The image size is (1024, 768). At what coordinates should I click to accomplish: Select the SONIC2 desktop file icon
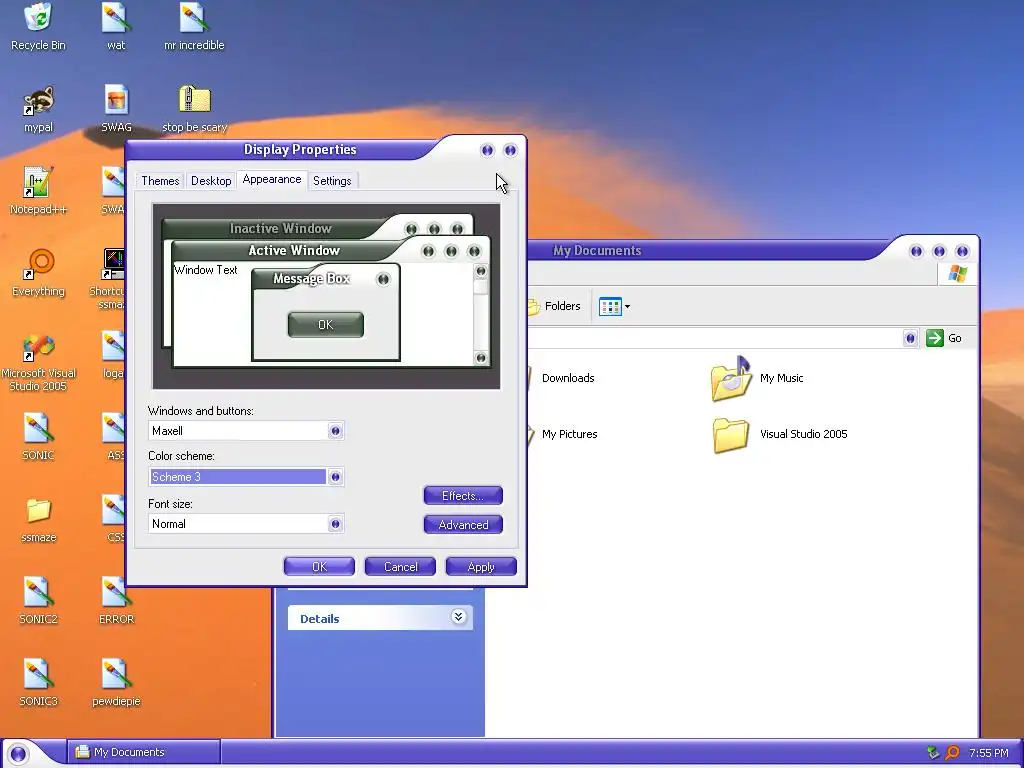point(38,593)
